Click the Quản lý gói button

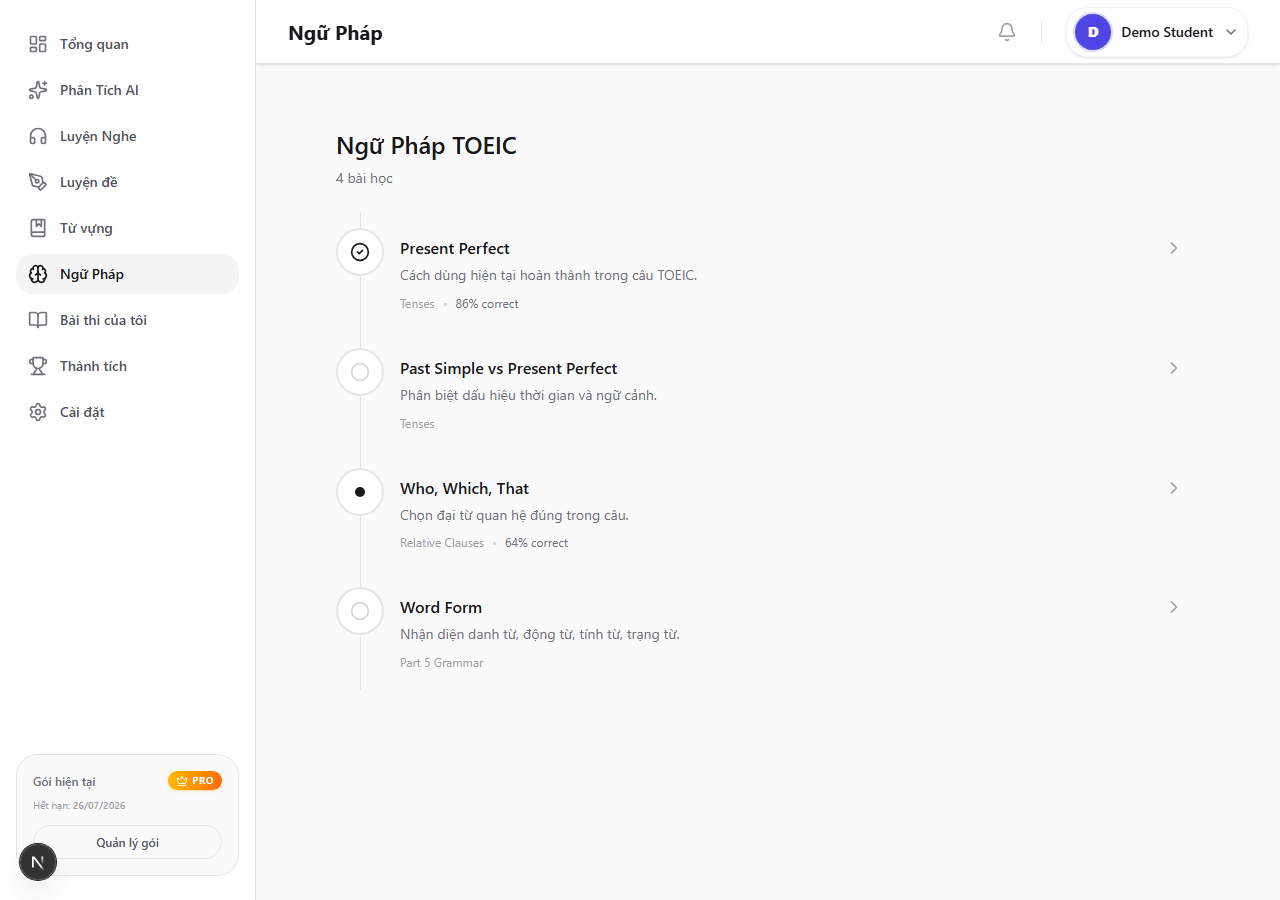127,842
